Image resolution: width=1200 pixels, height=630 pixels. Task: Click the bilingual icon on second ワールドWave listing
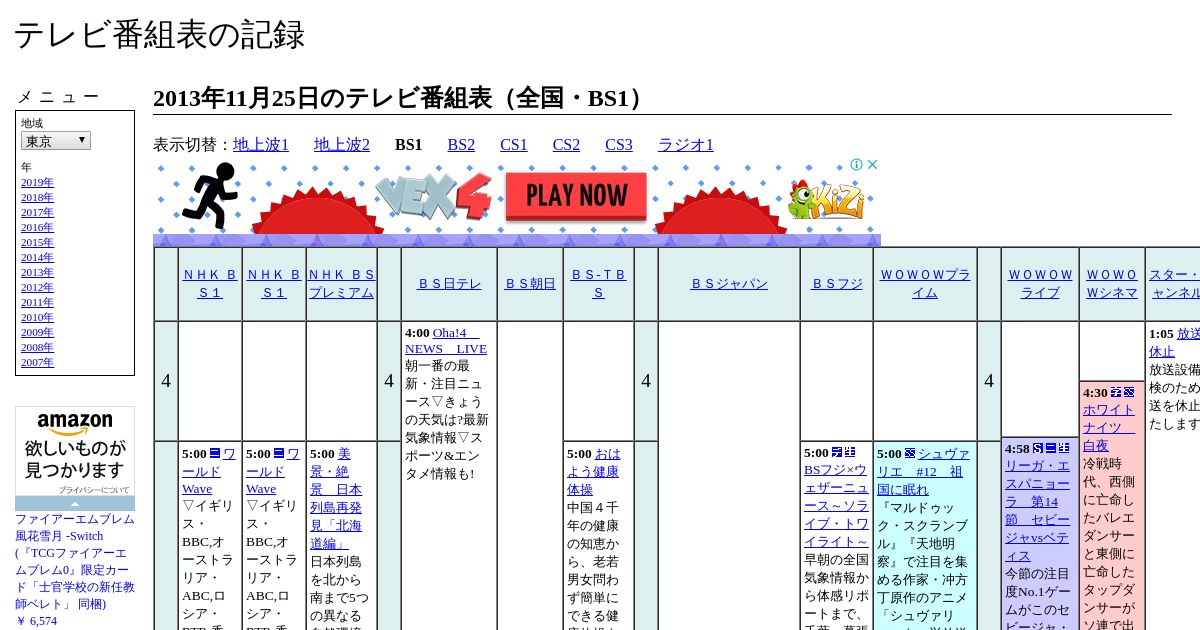coord(279,453)
